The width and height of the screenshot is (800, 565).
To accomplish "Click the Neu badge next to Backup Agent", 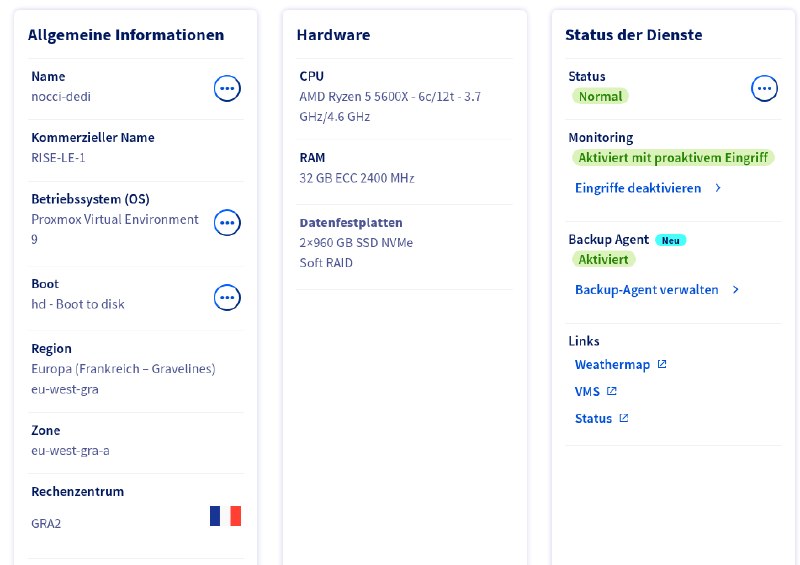I will click(x=670, y=240).
